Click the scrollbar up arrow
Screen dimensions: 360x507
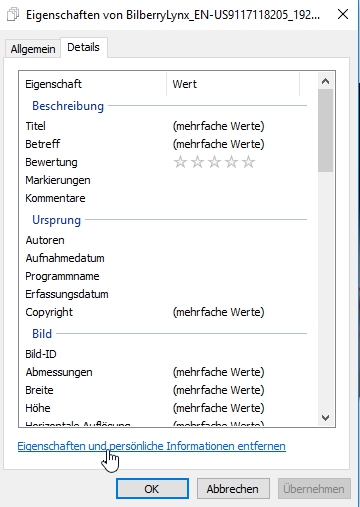click(x=325, y=81)
